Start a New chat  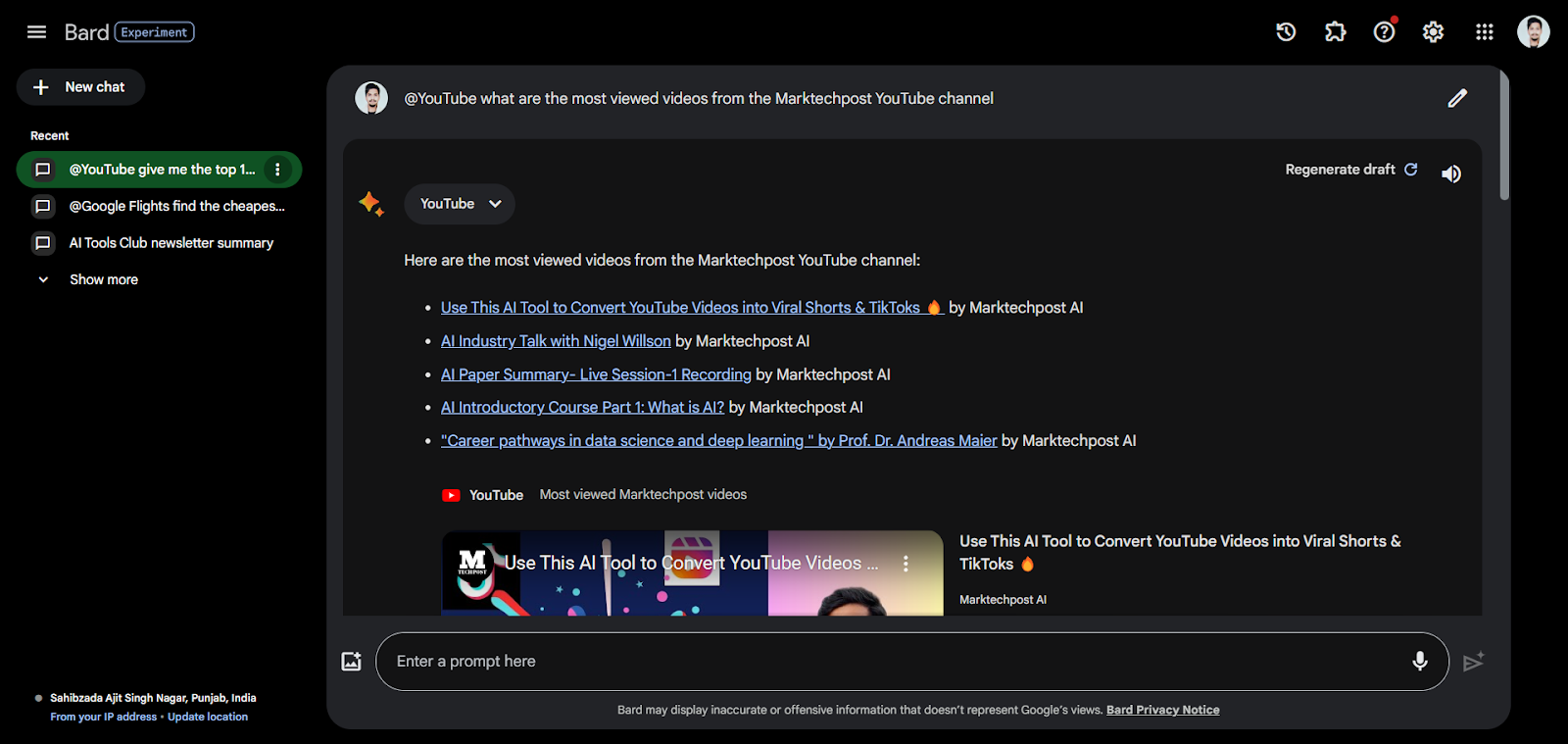click(x=80, y=87)
